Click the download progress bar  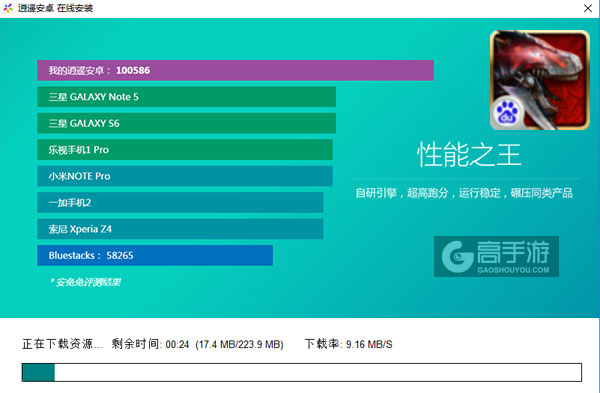click(x=302, y=372)
